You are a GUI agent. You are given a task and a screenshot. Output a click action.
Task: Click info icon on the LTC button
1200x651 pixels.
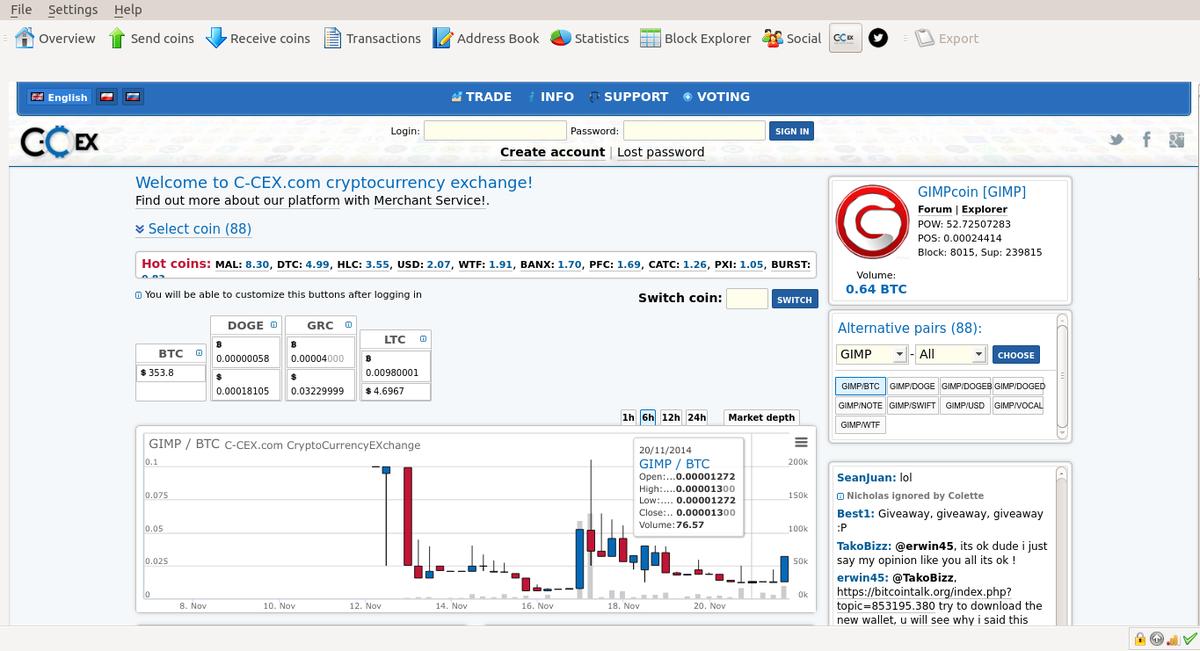(423, 340)
